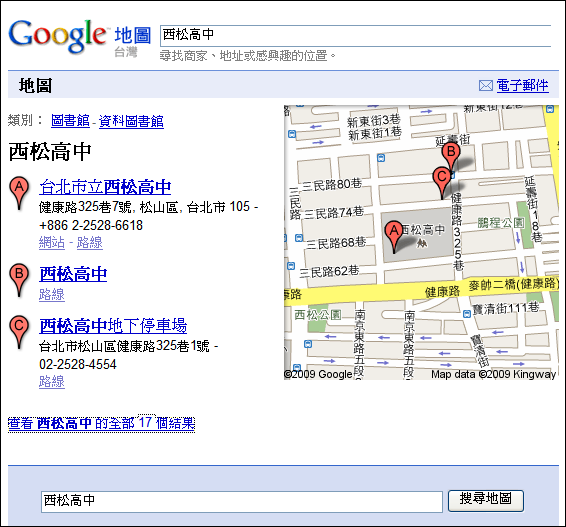The height and width of the screenshot is (527, 566).
Task: Click 寶清街111巷 label on map
Action: pyautogui.click(x=505, y=309)
